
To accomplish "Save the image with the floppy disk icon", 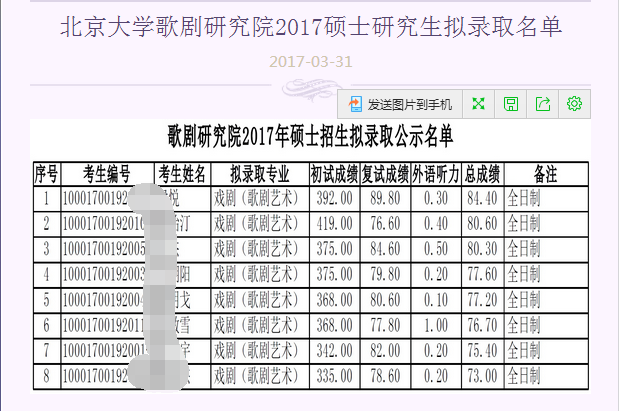I will [x=511, y=104].
